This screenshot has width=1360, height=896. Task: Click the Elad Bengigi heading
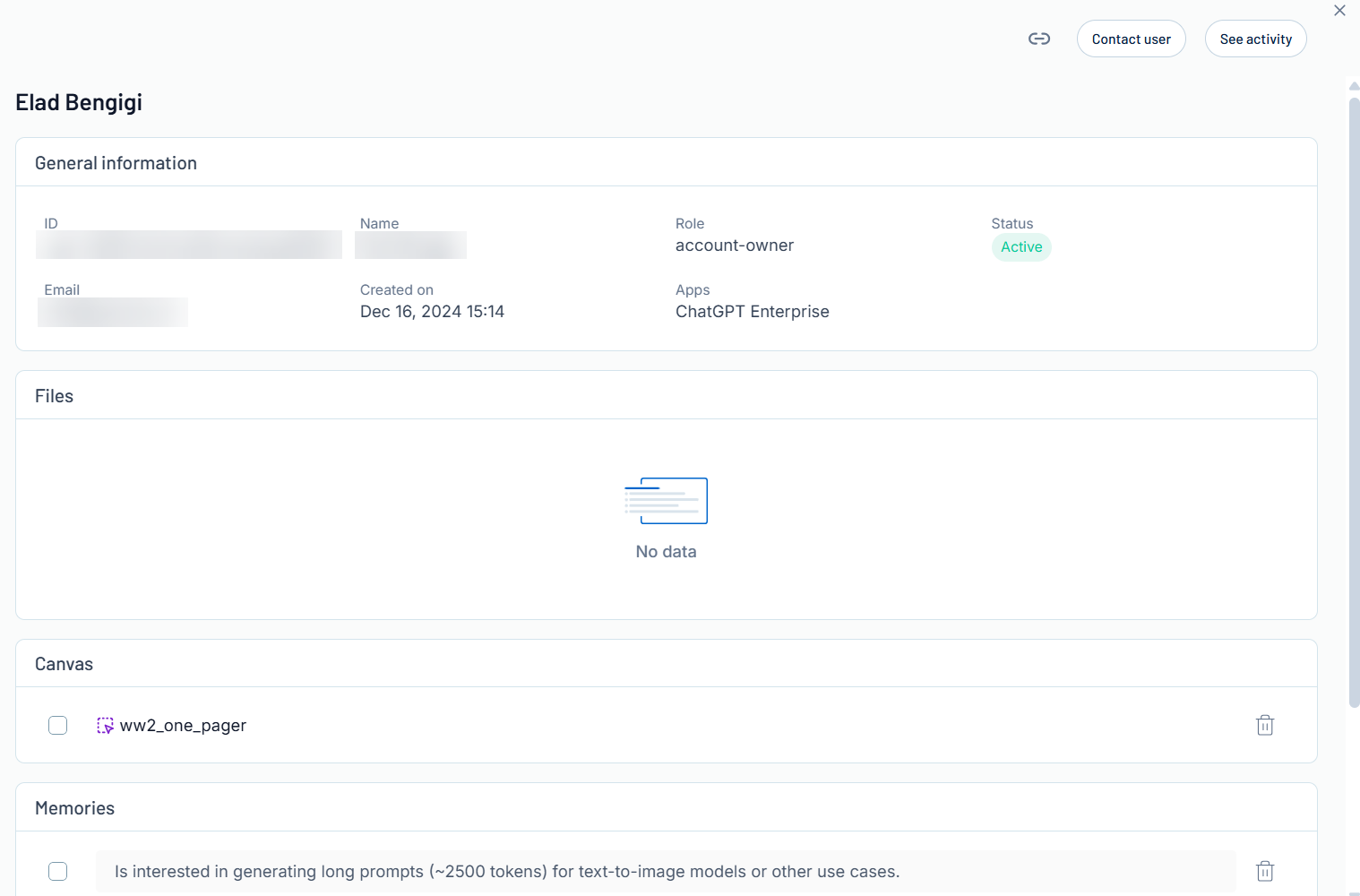tap(79, 103)
